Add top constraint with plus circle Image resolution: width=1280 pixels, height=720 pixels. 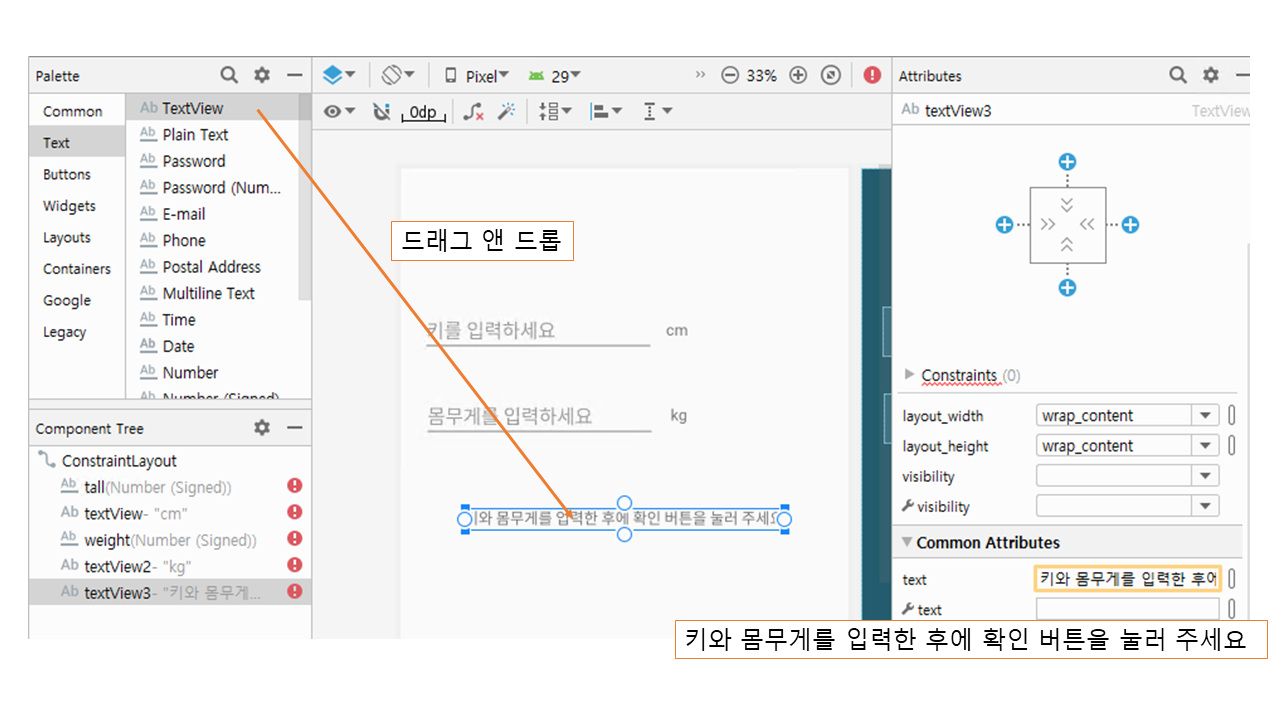(1067, 162)
